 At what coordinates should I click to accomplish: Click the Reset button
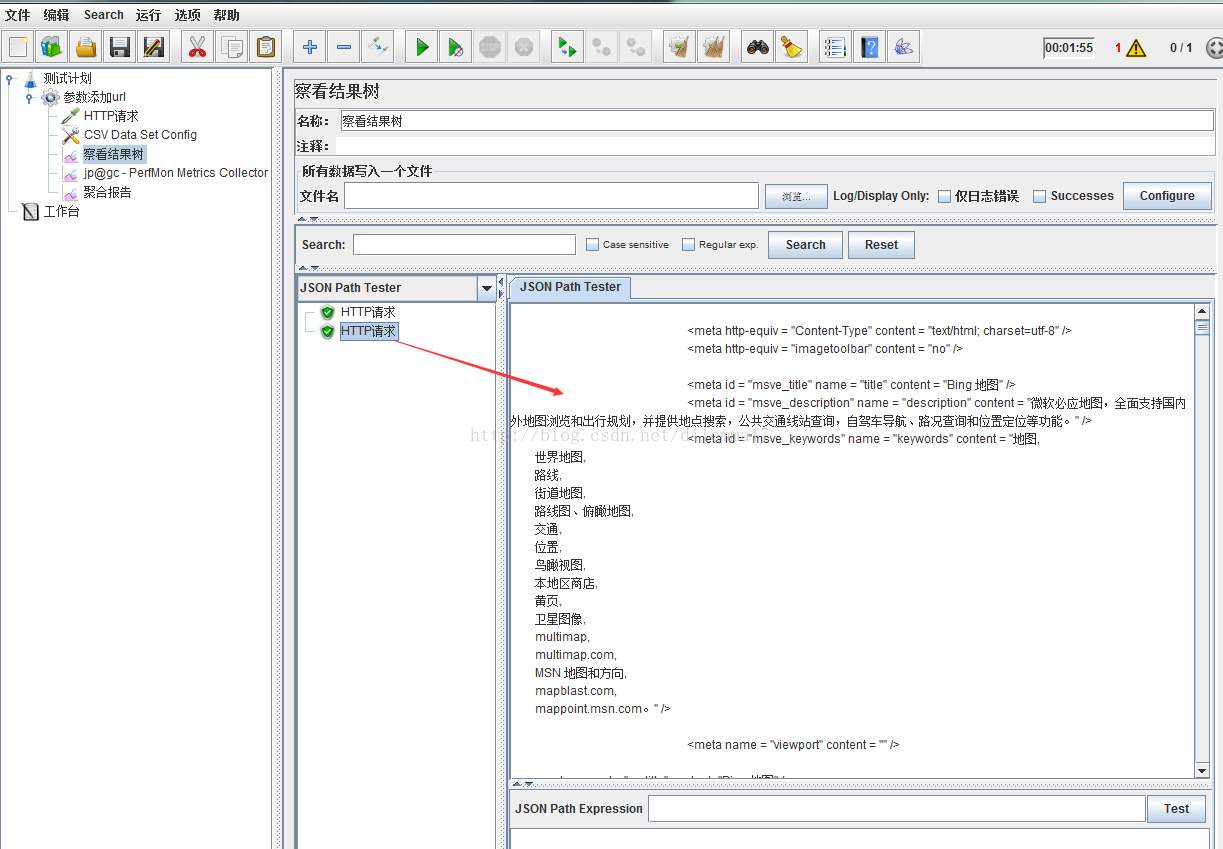881,245
